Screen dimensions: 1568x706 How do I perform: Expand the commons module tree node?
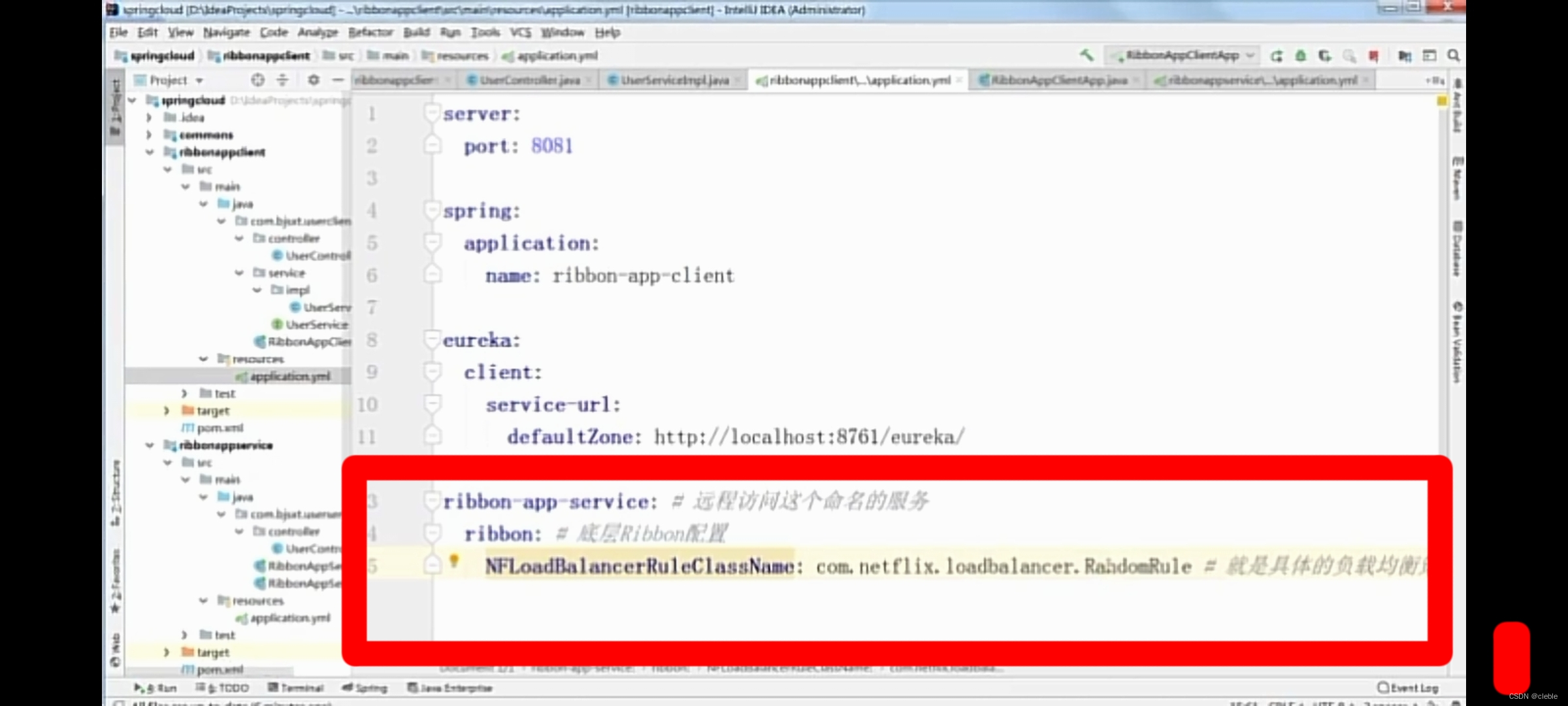click(x=150, y=135)
